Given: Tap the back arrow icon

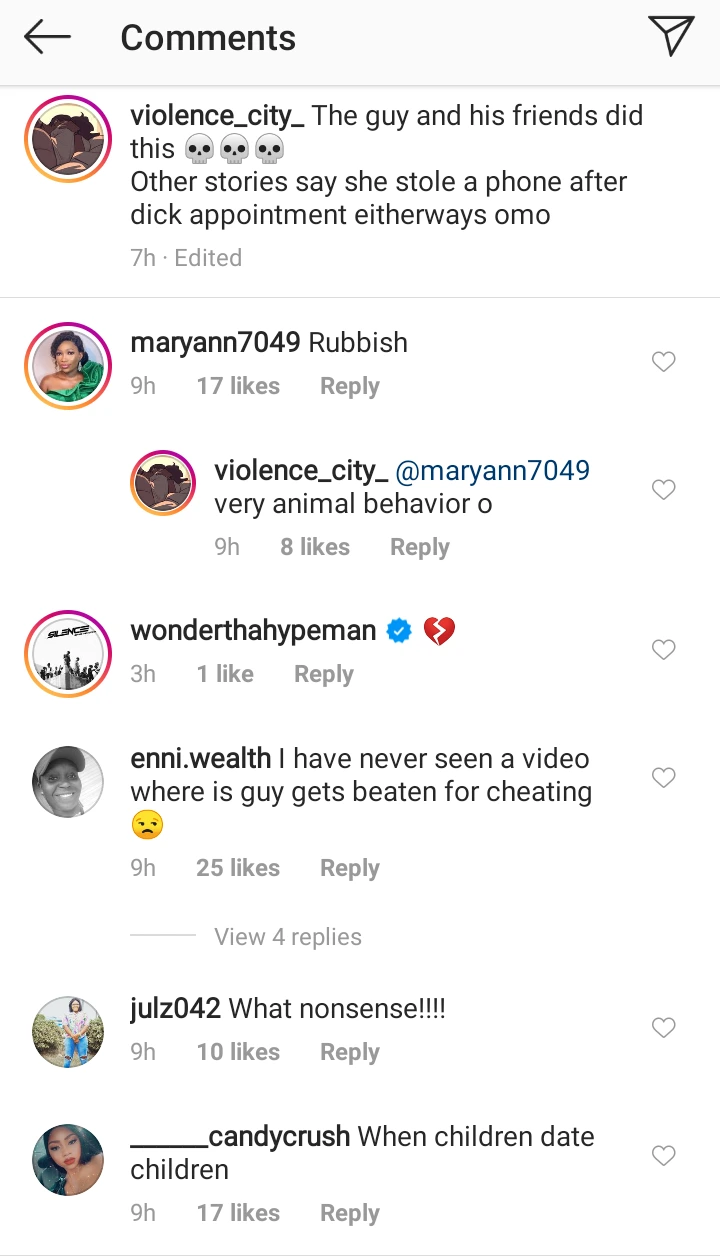Looking at the screenshot, I should [x=48, y=38].
